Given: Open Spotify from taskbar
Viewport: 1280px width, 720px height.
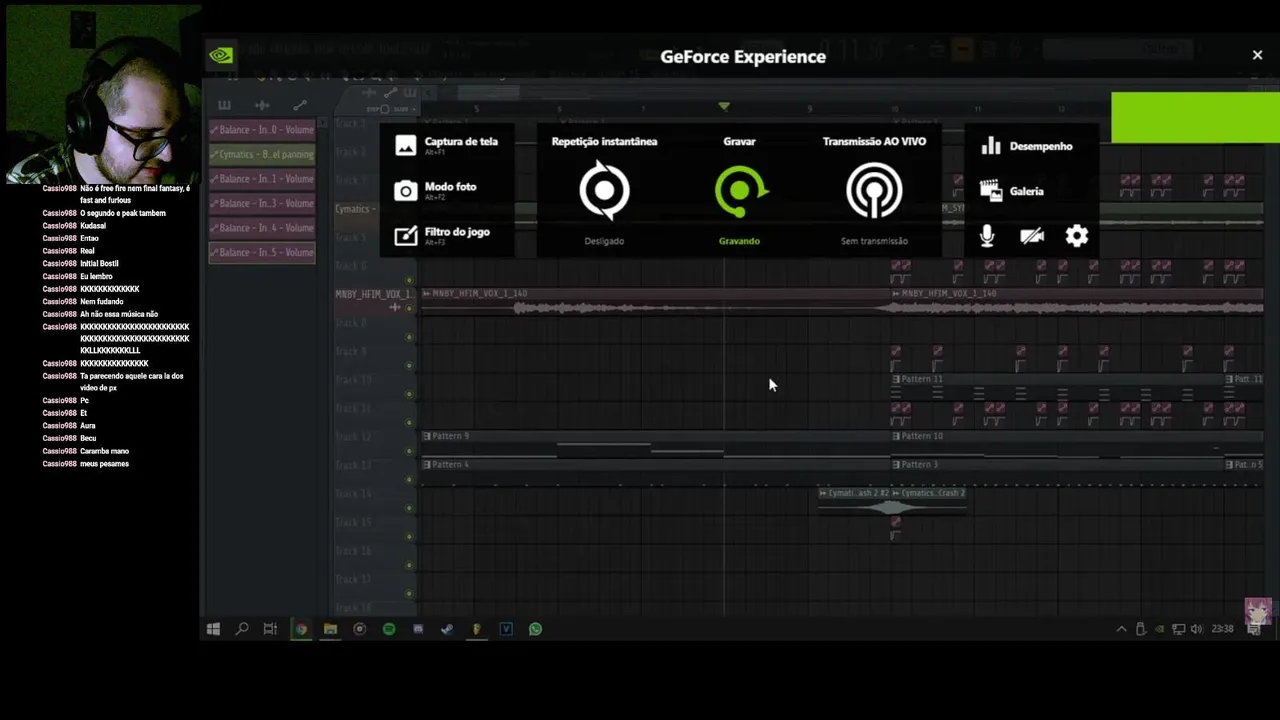Looking at the screenshot, I should click(389, 629).
